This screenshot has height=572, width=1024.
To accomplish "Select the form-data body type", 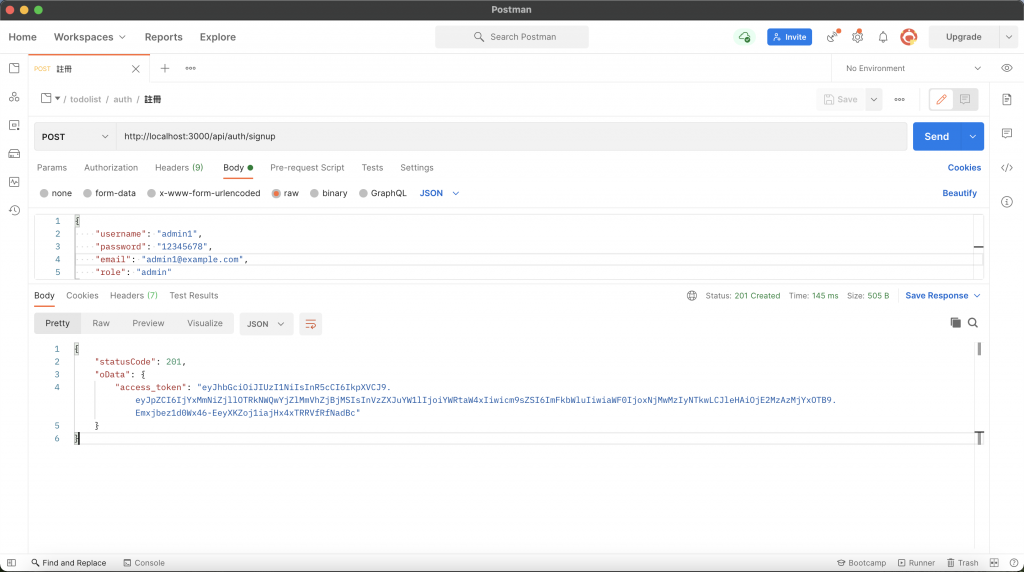I will pos(87,193).
